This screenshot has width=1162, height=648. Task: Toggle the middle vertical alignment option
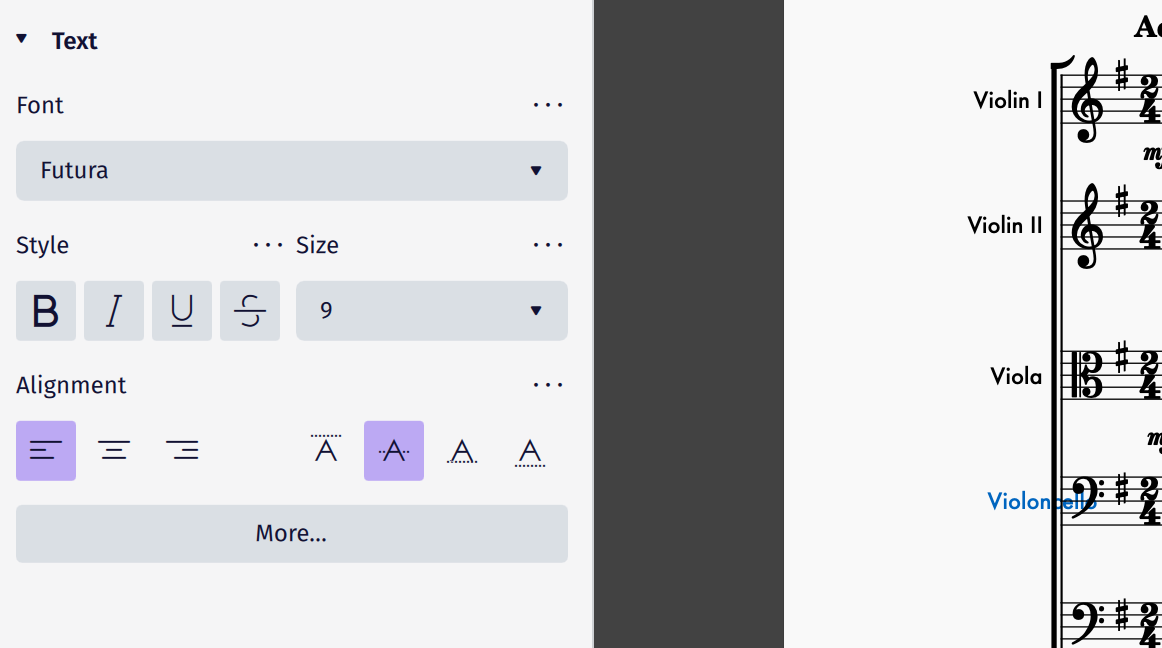(x=393, y=450)
